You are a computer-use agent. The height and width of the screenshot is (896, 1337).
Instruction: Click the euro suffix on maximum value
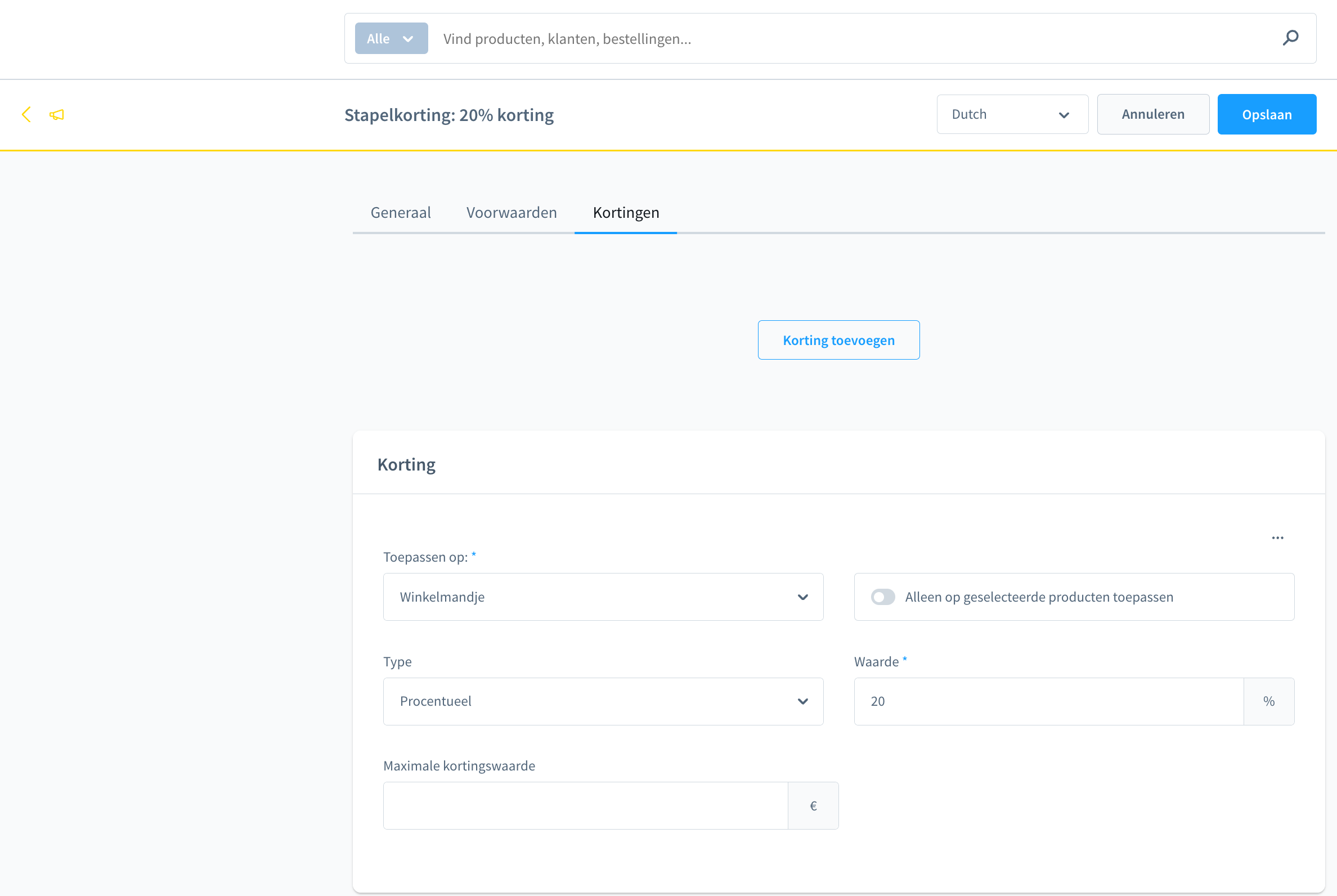tap(813, 806)
